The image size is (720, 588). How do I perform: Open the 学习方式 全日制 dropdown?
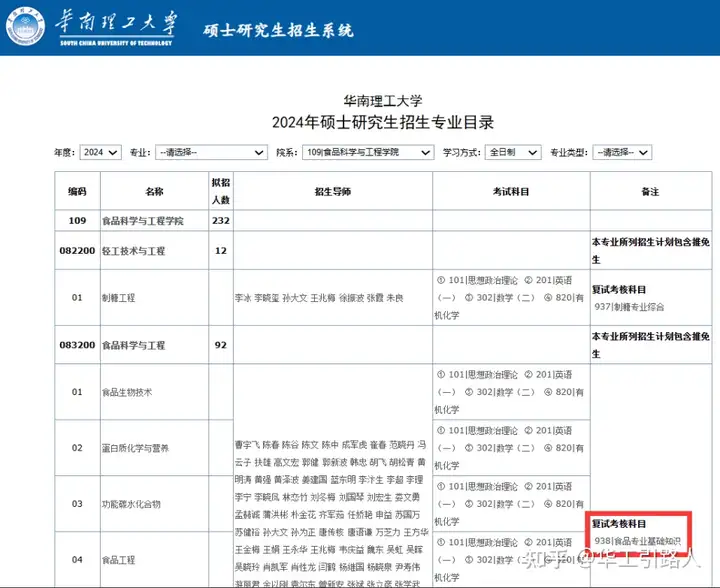[513, 152]
